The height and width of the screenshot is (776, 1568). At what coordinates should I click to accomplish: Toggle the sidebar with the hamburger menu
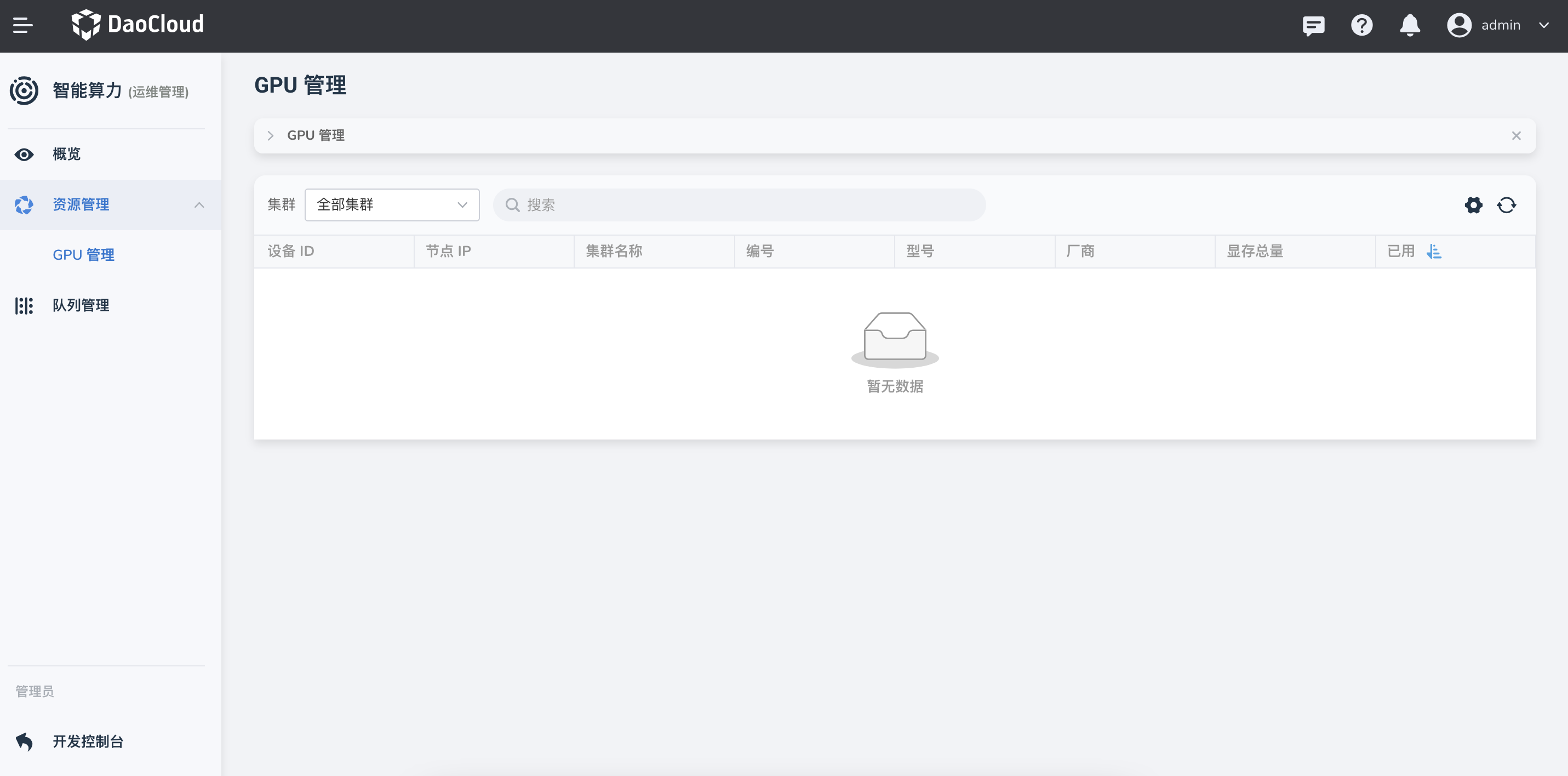point(24,24)
